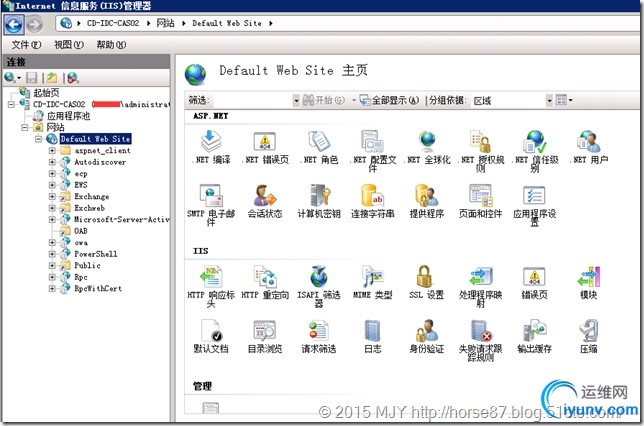
Task: Click the 全部显示(A) button
Action: (x=389, y=100)
